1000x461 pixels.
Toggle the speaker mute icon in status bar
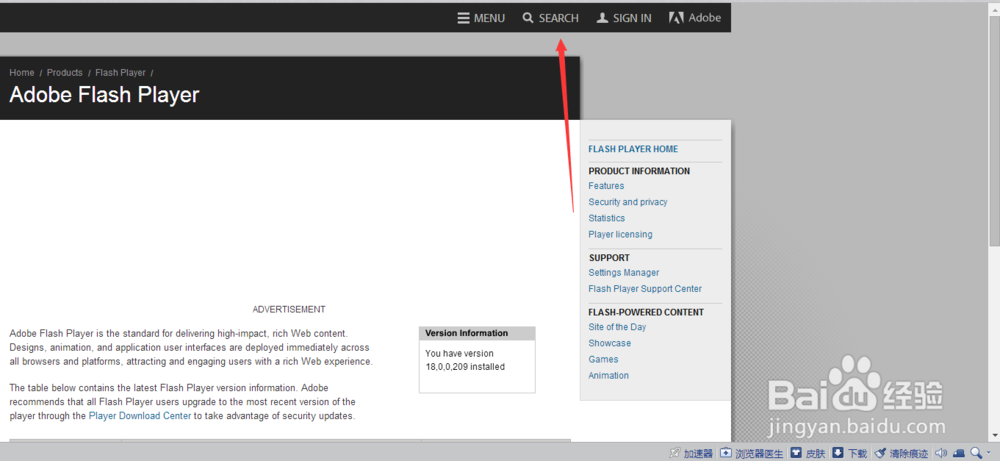tap(940, 453)
